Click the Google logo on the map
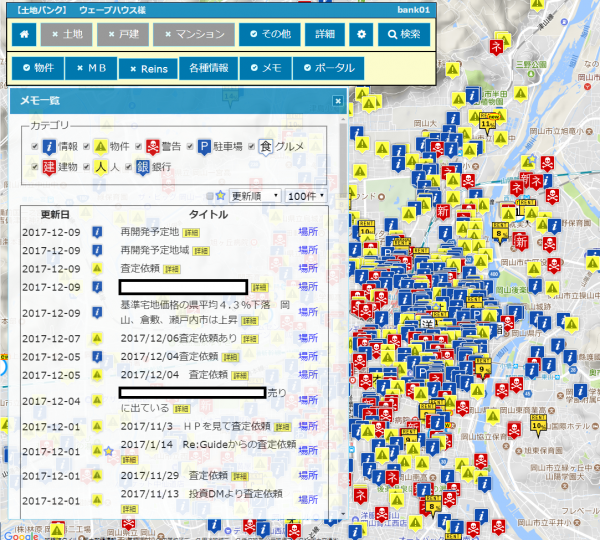 coord(20,535)
